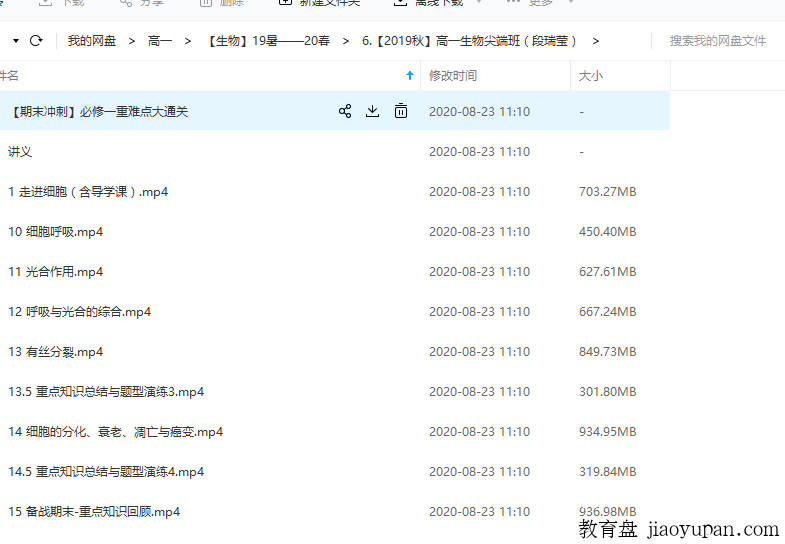Share the 【期末冲刺】必修一重难点大通关 folder
Image resolution: width=785 pixels, height=544 pixels.
[345, 111]
